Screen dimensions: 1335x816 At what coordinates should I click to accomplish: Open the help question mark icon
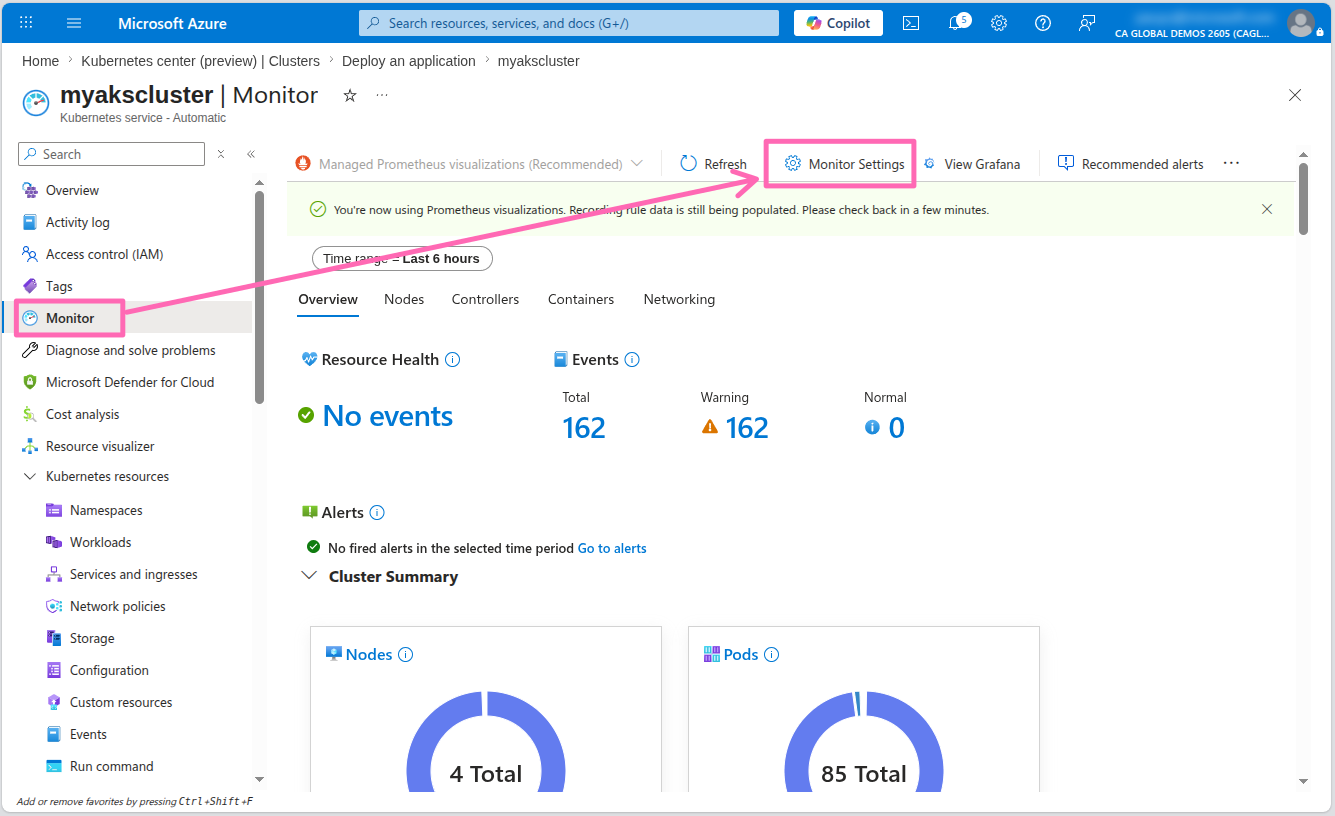coord(1043,23)
